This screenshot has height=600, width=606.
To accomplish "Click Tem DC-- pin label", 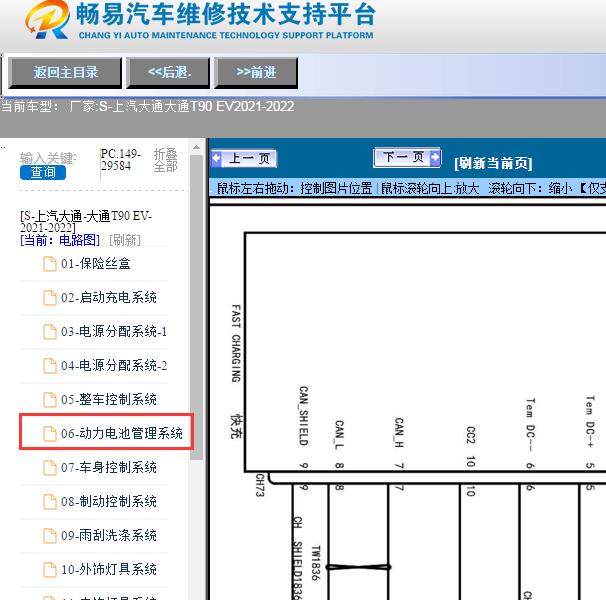I will 530,424.
